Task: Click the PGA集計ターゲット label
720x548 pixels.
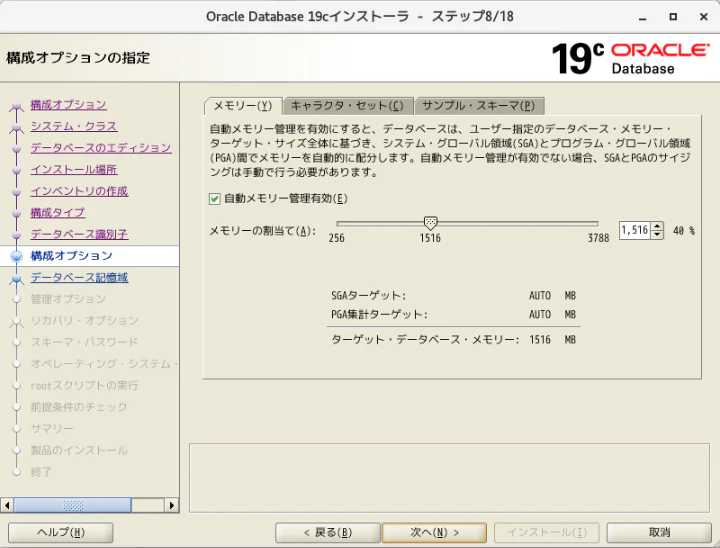Action: point(379,315)
